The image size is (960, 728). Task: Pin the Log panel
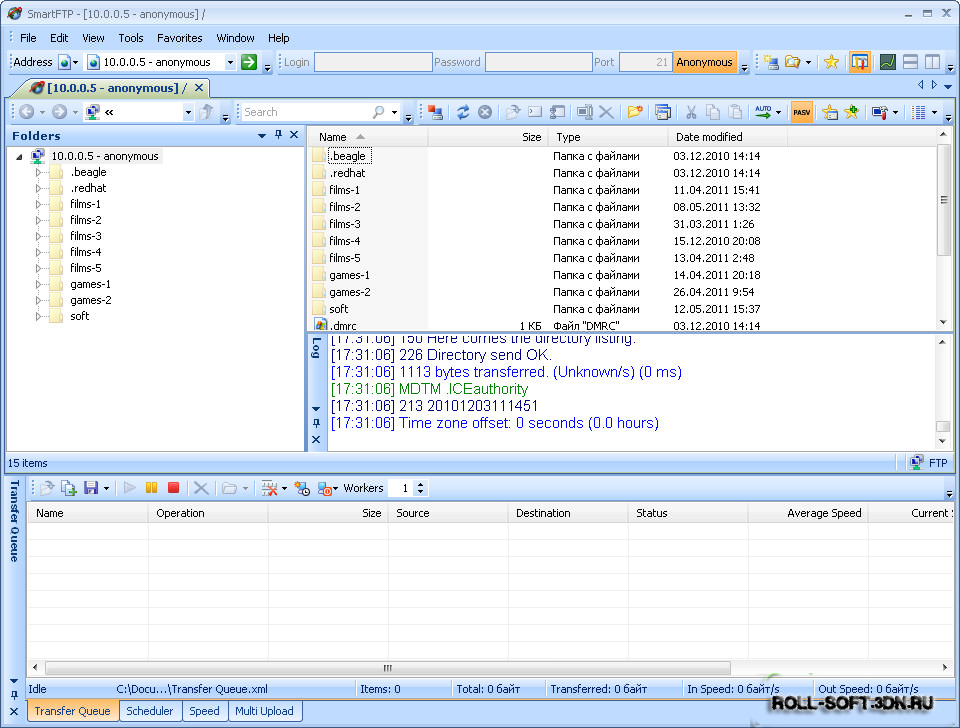point(316,423)
